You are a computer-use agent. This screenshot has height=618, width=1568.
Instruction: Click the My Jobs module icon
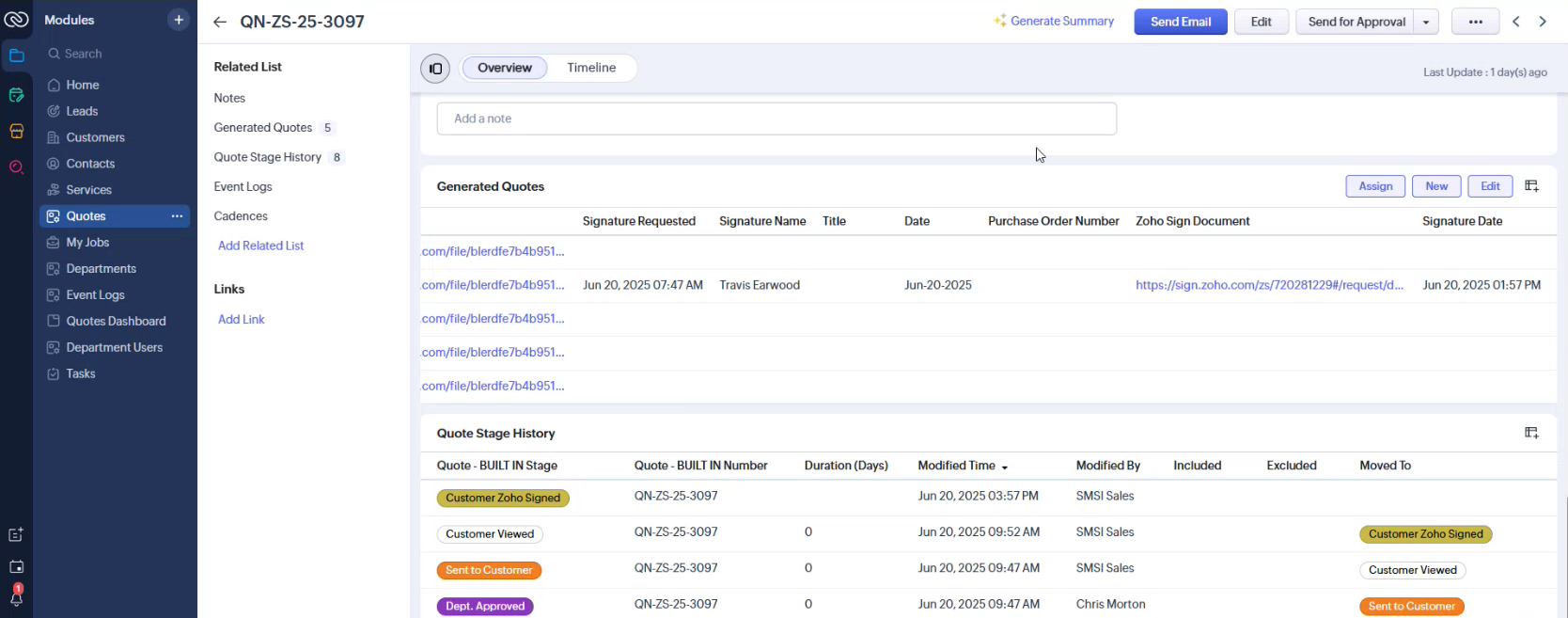(x=54, y=243)
